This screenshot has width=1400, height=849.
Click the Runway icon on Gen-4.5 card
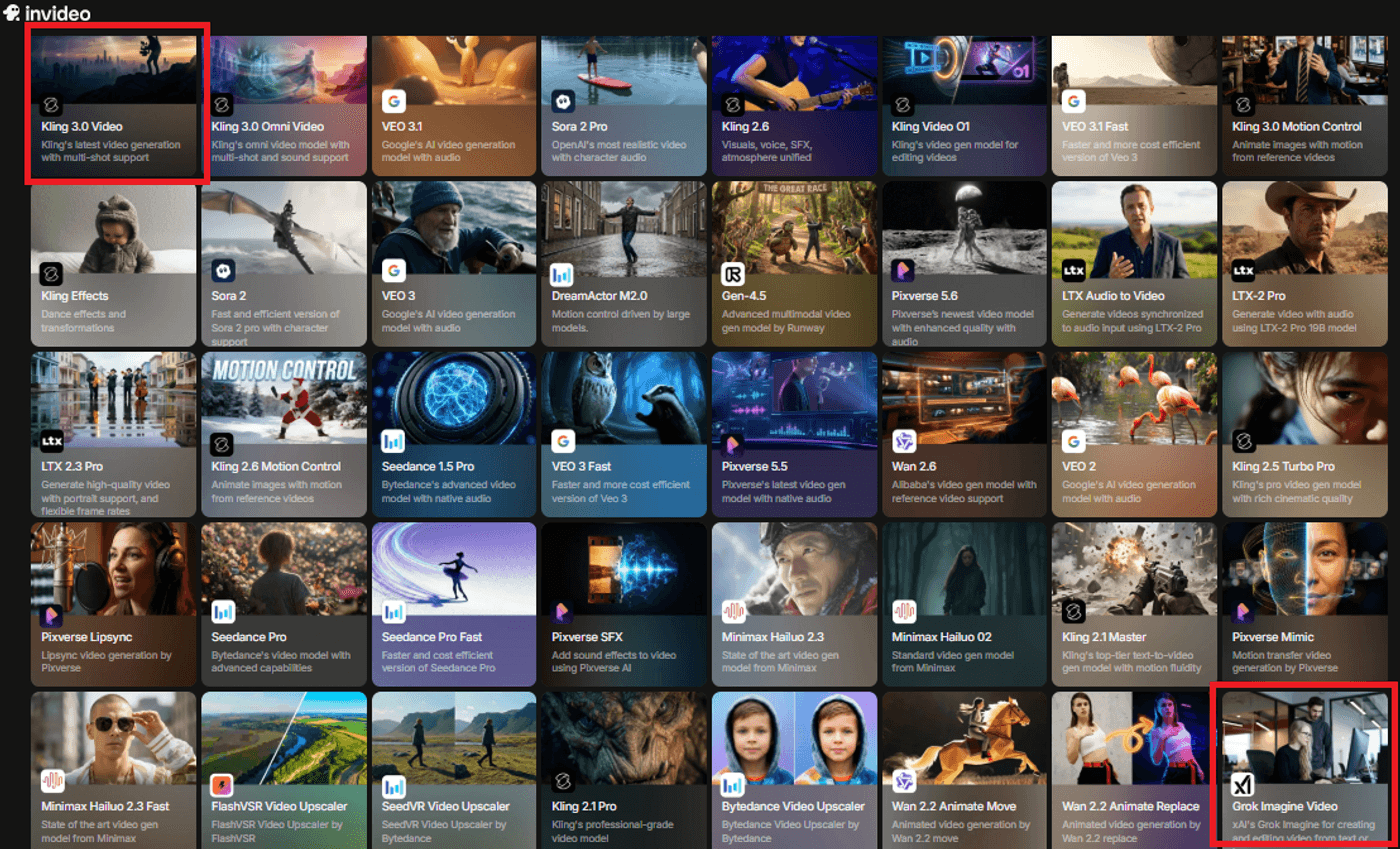pyautogui.click(x=733, y=273)
